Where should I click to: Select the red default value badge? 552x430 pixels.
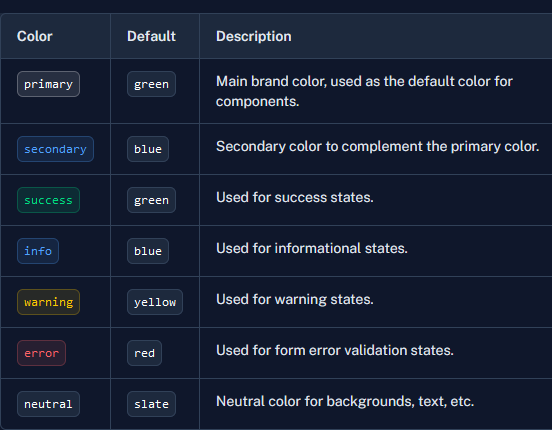point(144,353)
